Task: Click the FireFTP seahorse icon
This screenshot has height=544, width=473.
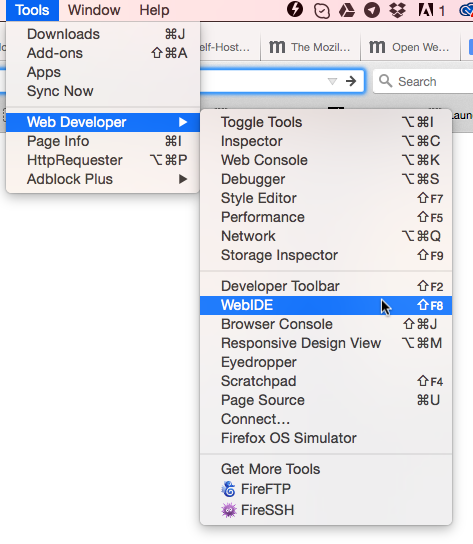Action: pos(229,489)
